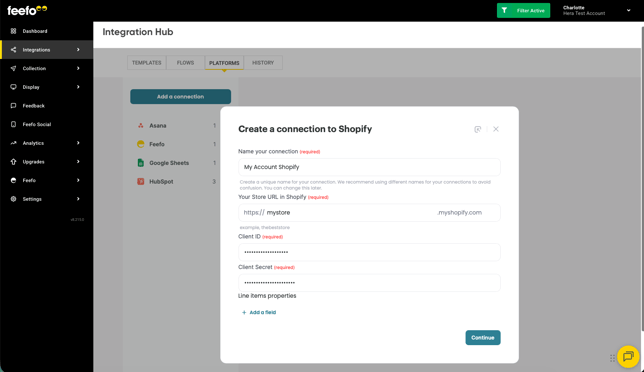644x372 pixels.
Task: Click the Analytics chart icon
Action: click(x=14, y=143)
